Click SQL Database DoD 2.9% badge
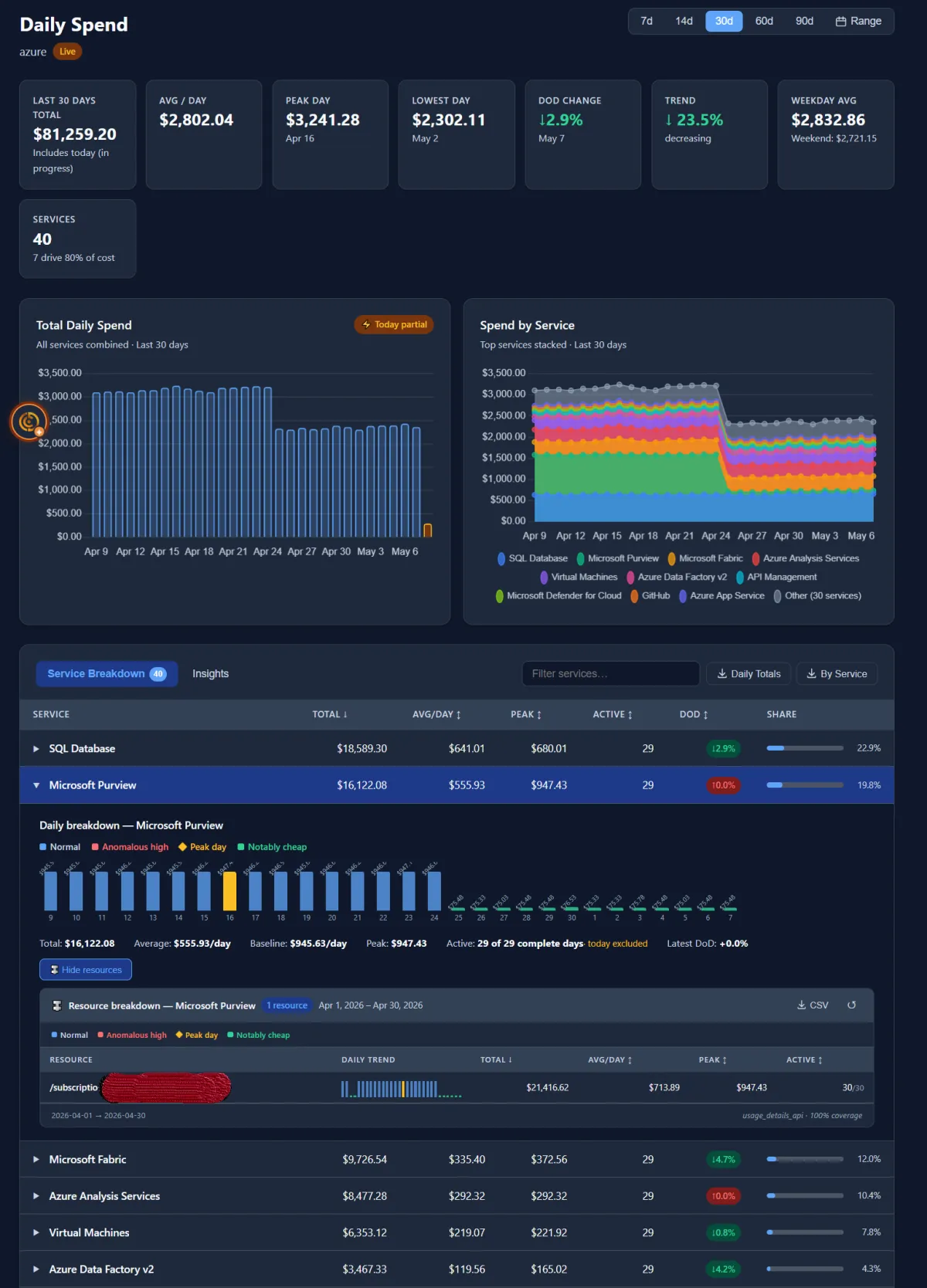Image resolution: width=927 pixels, height=1288 pixels. [723, 748]
